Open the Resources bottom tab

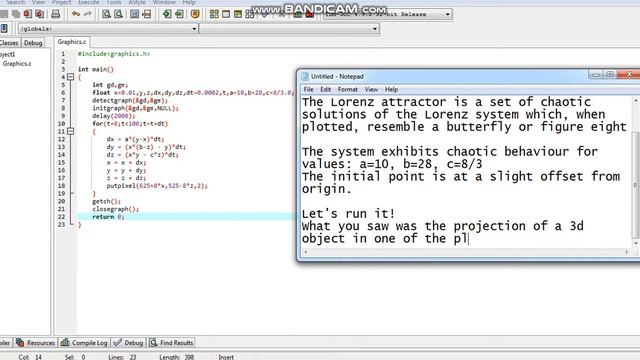click(x=36, y=342)
